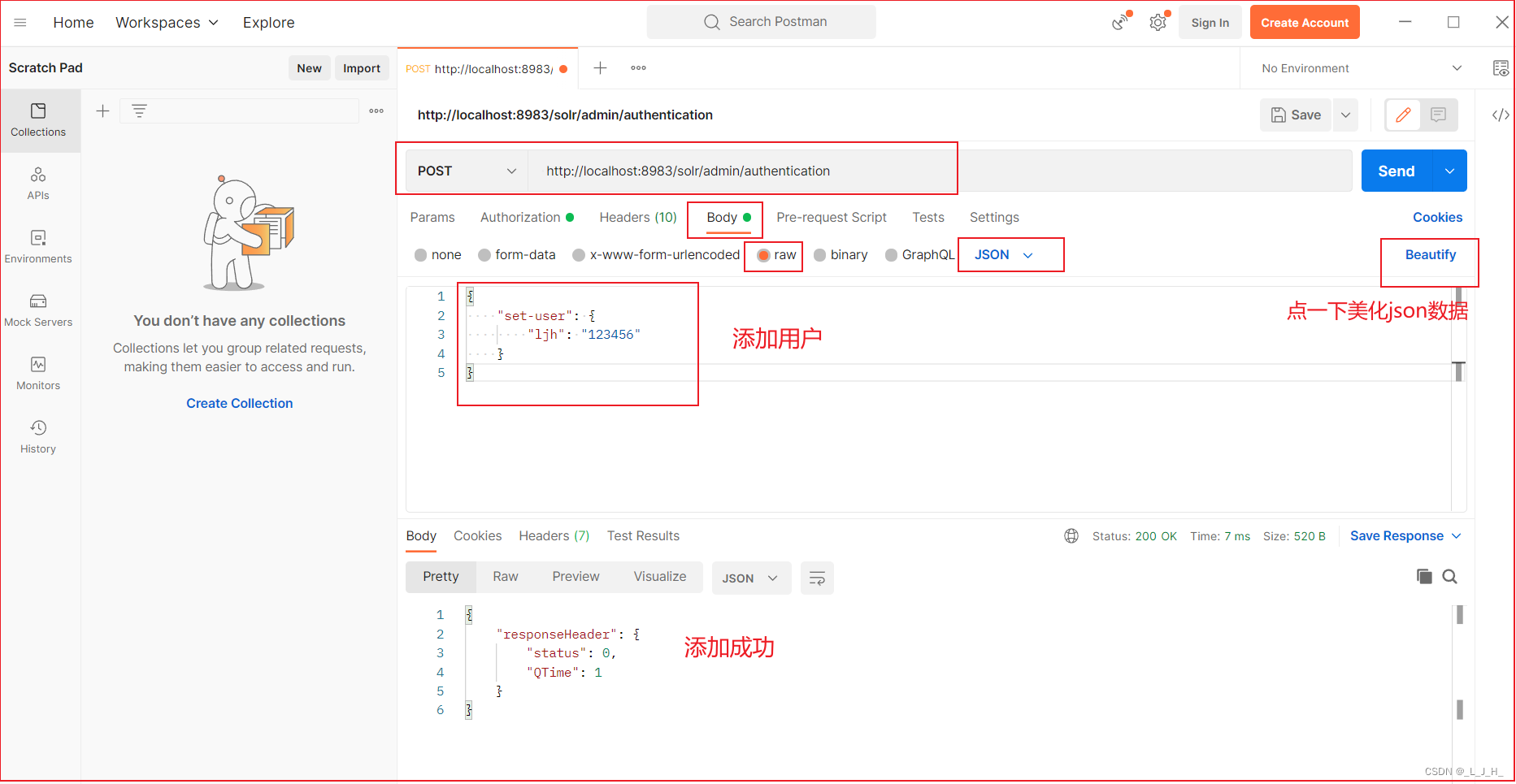Click the Search Postman box
This screenshot has width=1516, height=784.
click(x=762, y=22)
